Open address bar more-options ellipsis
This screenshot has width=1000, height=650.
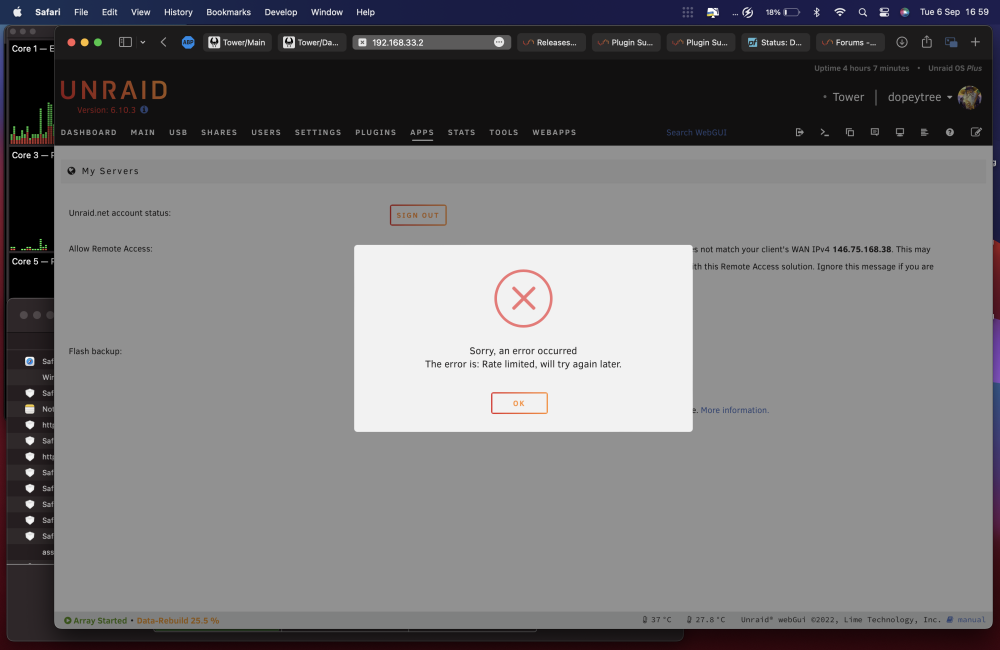coord(499,42)
